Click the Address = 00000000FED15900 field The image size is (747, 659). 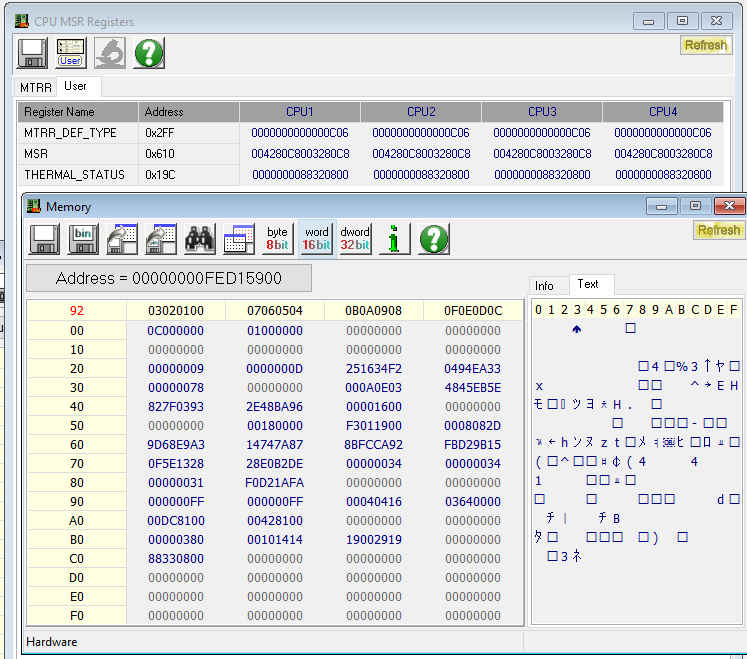169,278
